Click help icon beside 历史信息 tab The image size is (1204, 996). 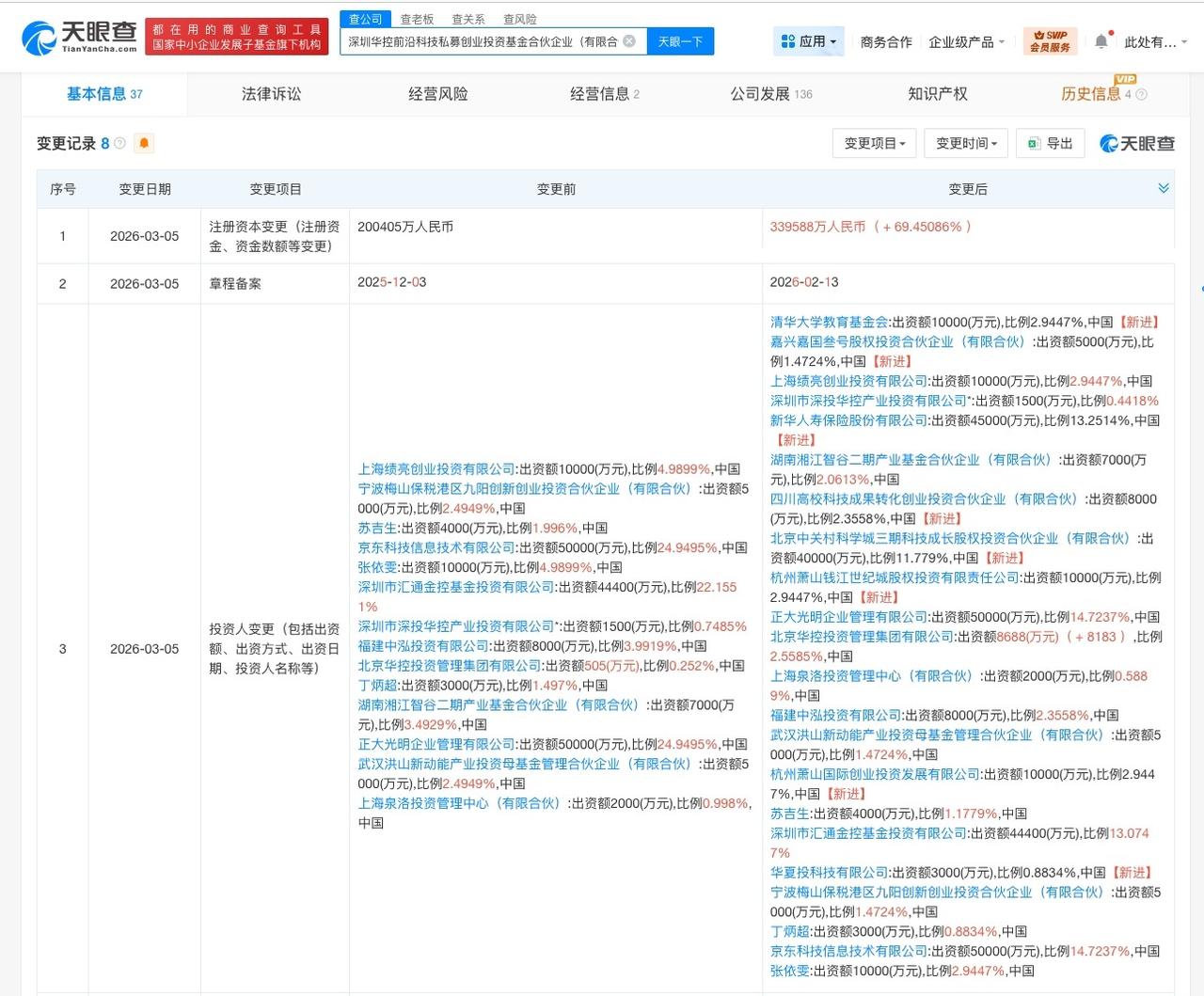tap(1142, 95)
